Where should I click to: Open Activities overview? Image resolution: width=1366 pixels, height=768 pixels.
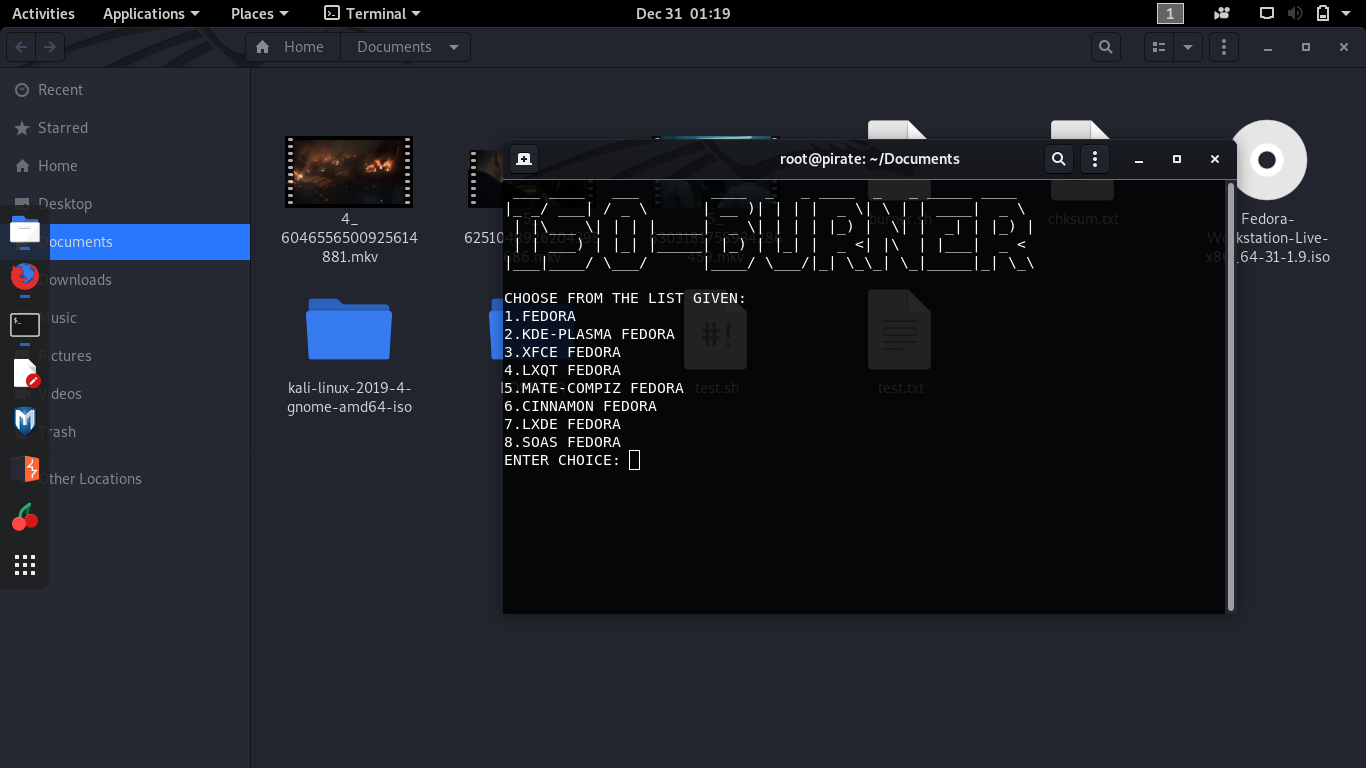pyautogui.click(x=43, y=13)
